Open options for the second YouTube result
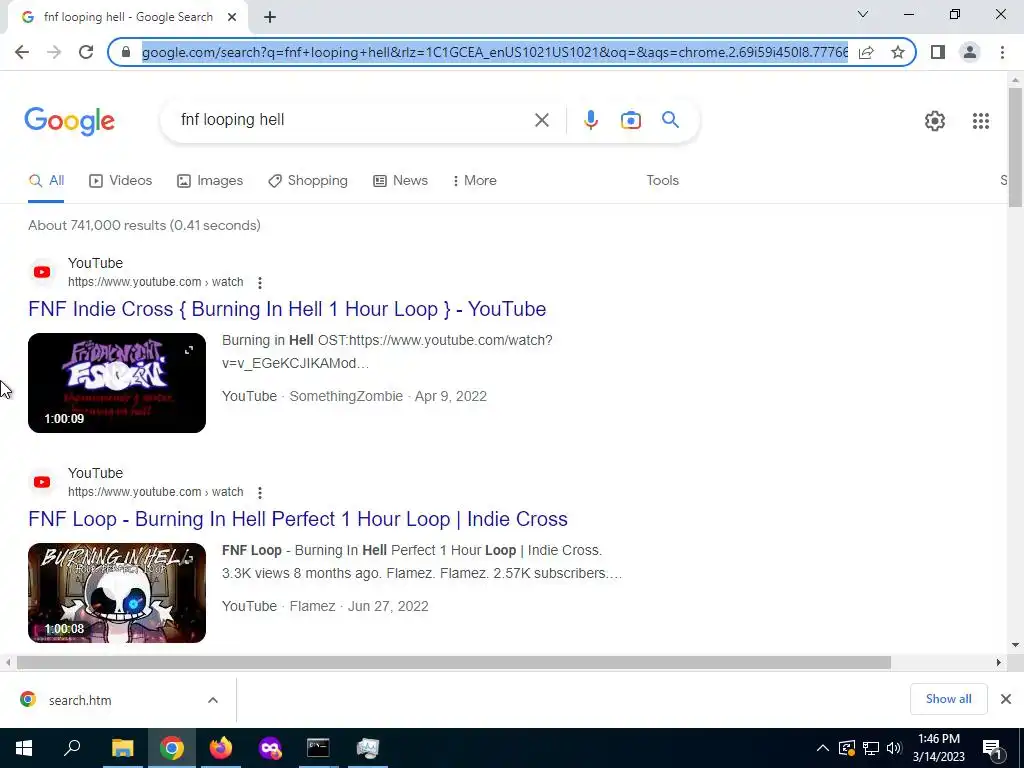 [x=260, y=492]
